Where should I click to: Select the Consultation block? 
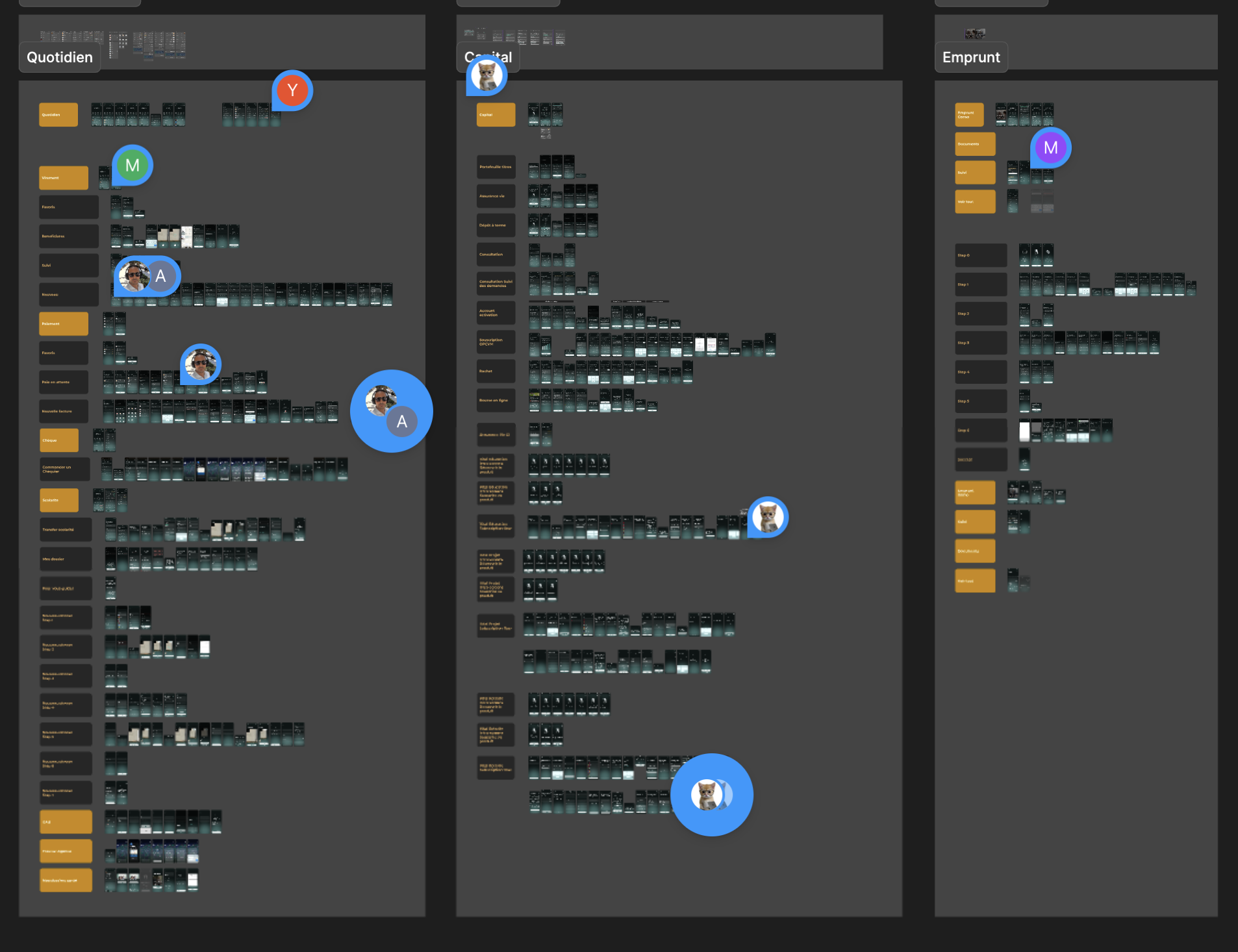(496, 255)
